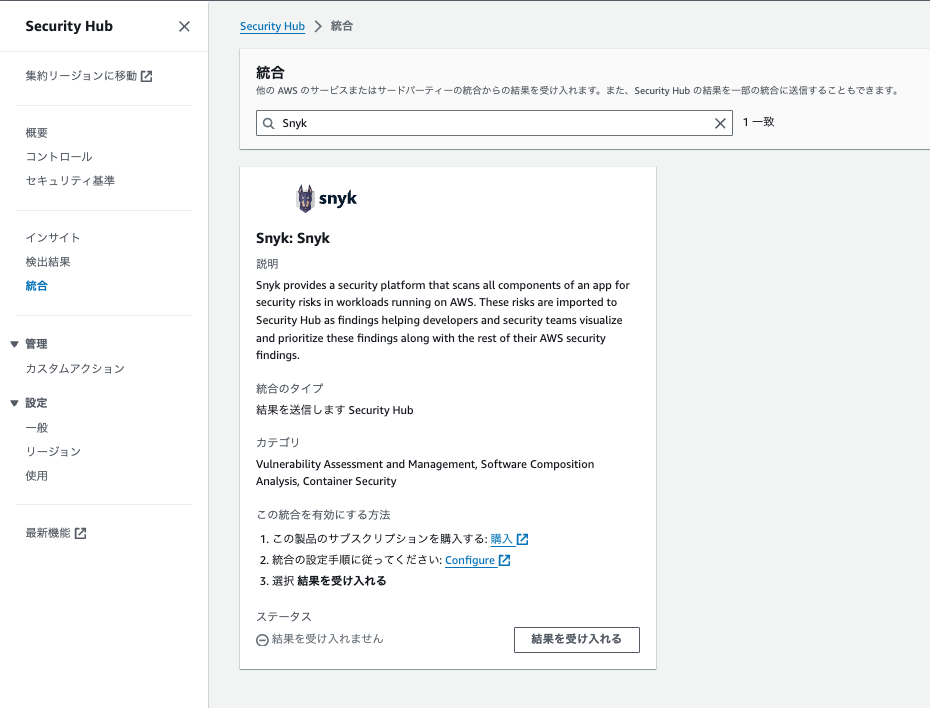Screen dimensions: 930x708
Task: Open the Configure link
Action: (470, 560)
